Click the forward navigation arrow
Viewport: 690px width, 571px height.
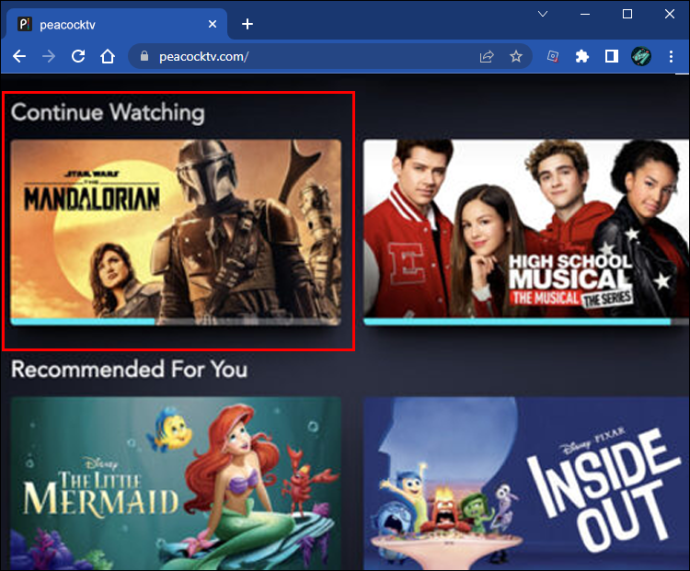pyautogui.click(x=49, y=56)
